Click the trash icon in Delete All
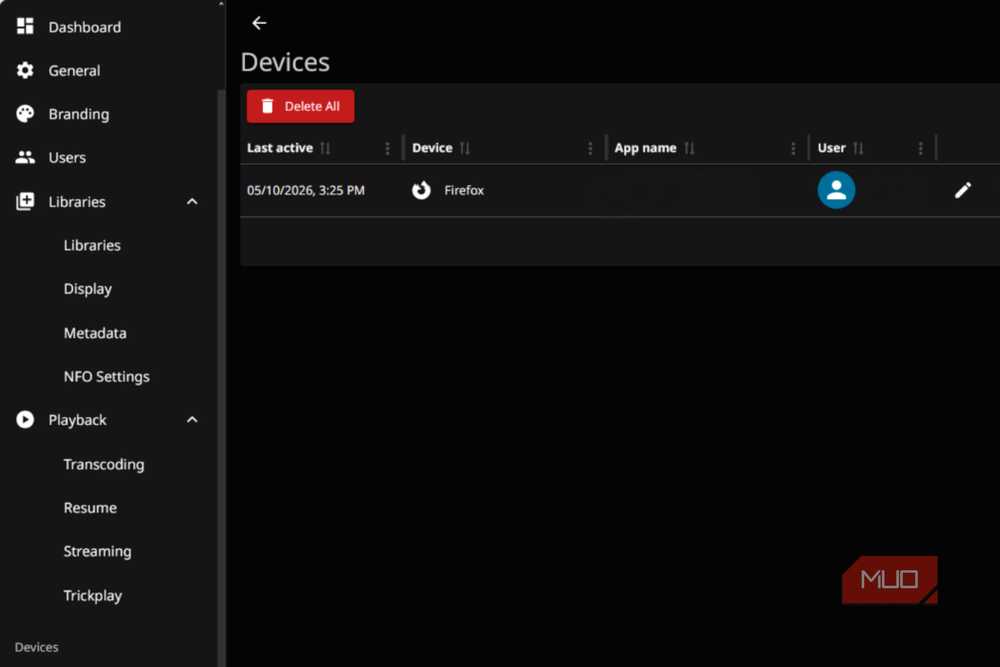 point(267,106)
